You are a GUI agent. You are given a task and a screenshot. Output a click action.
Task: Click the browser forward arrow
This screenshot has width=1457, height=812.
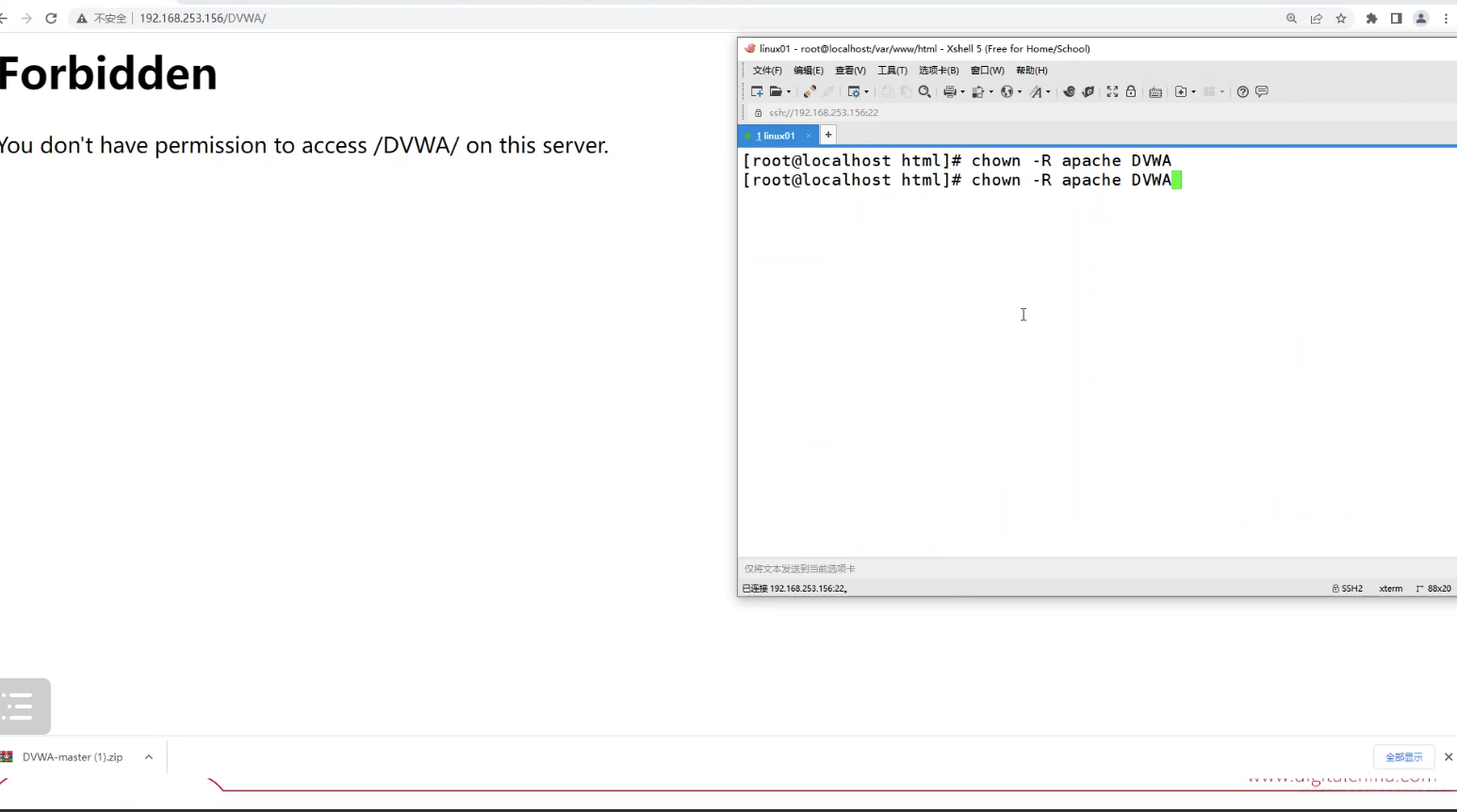(x=26, y=18)
